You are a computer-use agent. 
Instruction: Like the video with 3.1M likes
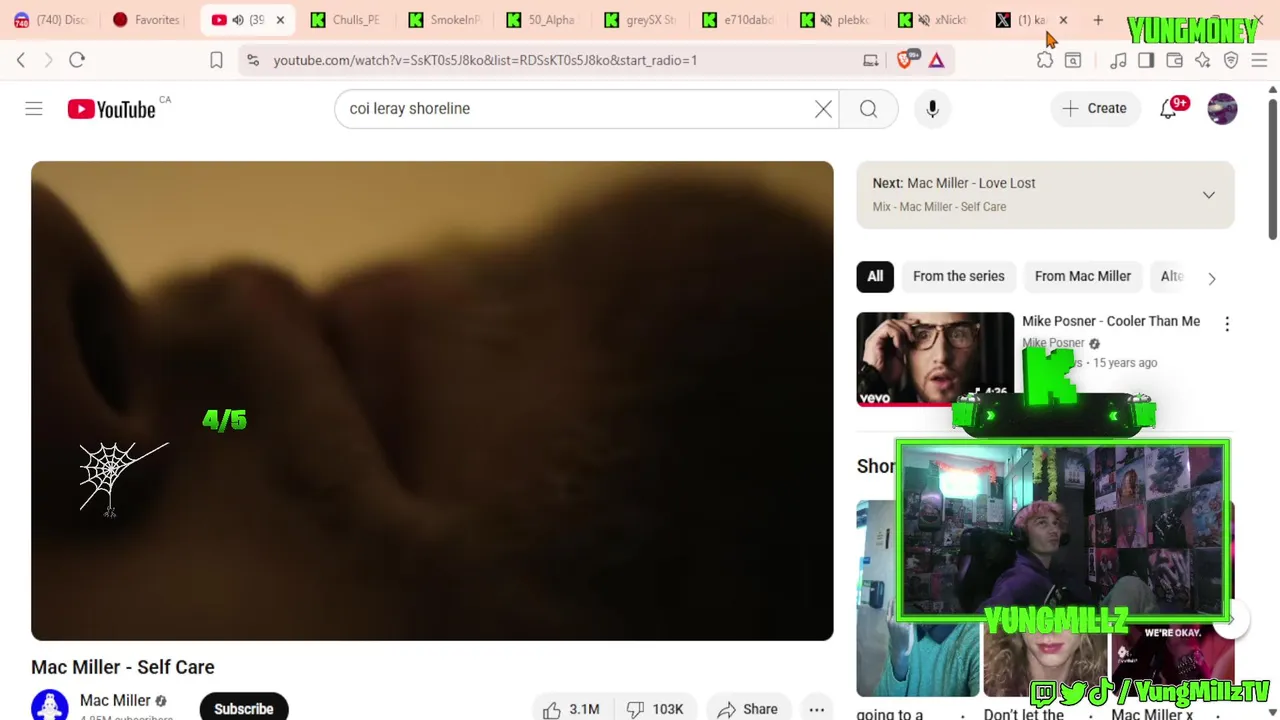pos(571,709)
